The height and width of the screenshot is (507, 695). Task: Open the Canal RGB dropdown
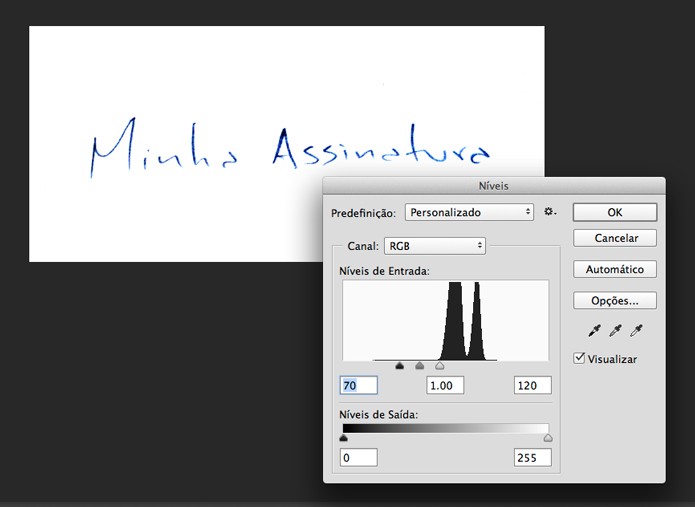pos(435,246)
